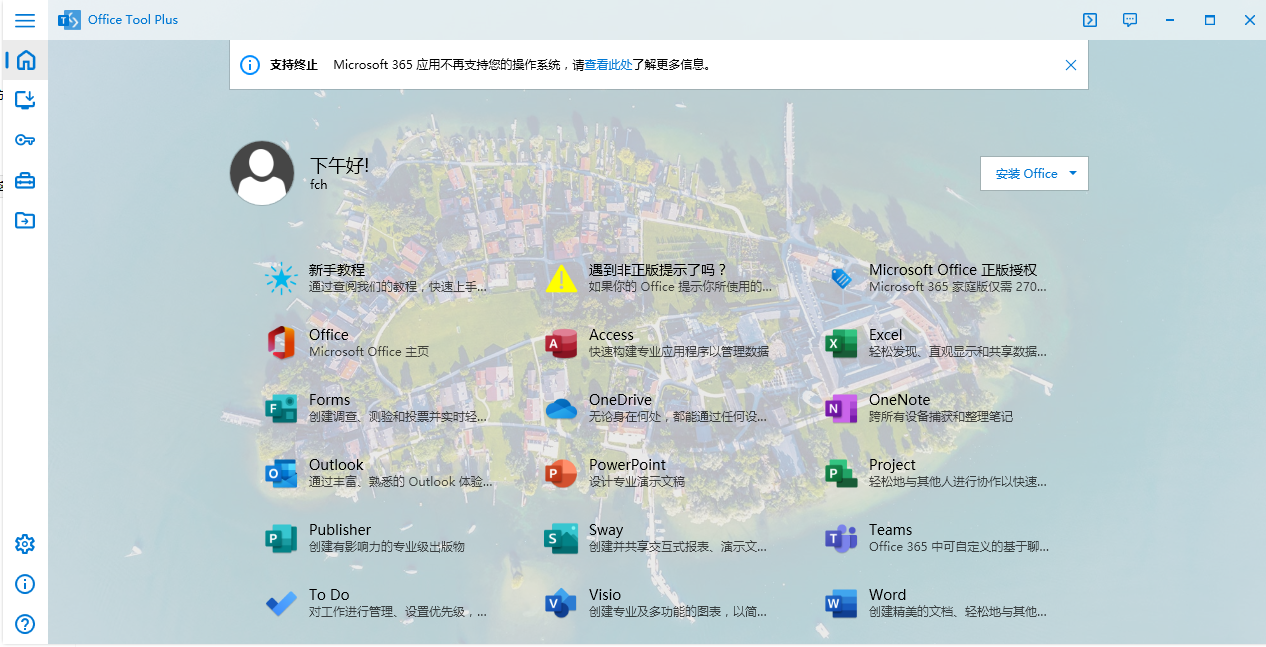This screenshot has width=1266, height=647.
Task: Open OneDrive from its cloud icon
Action: pos(561,408)
